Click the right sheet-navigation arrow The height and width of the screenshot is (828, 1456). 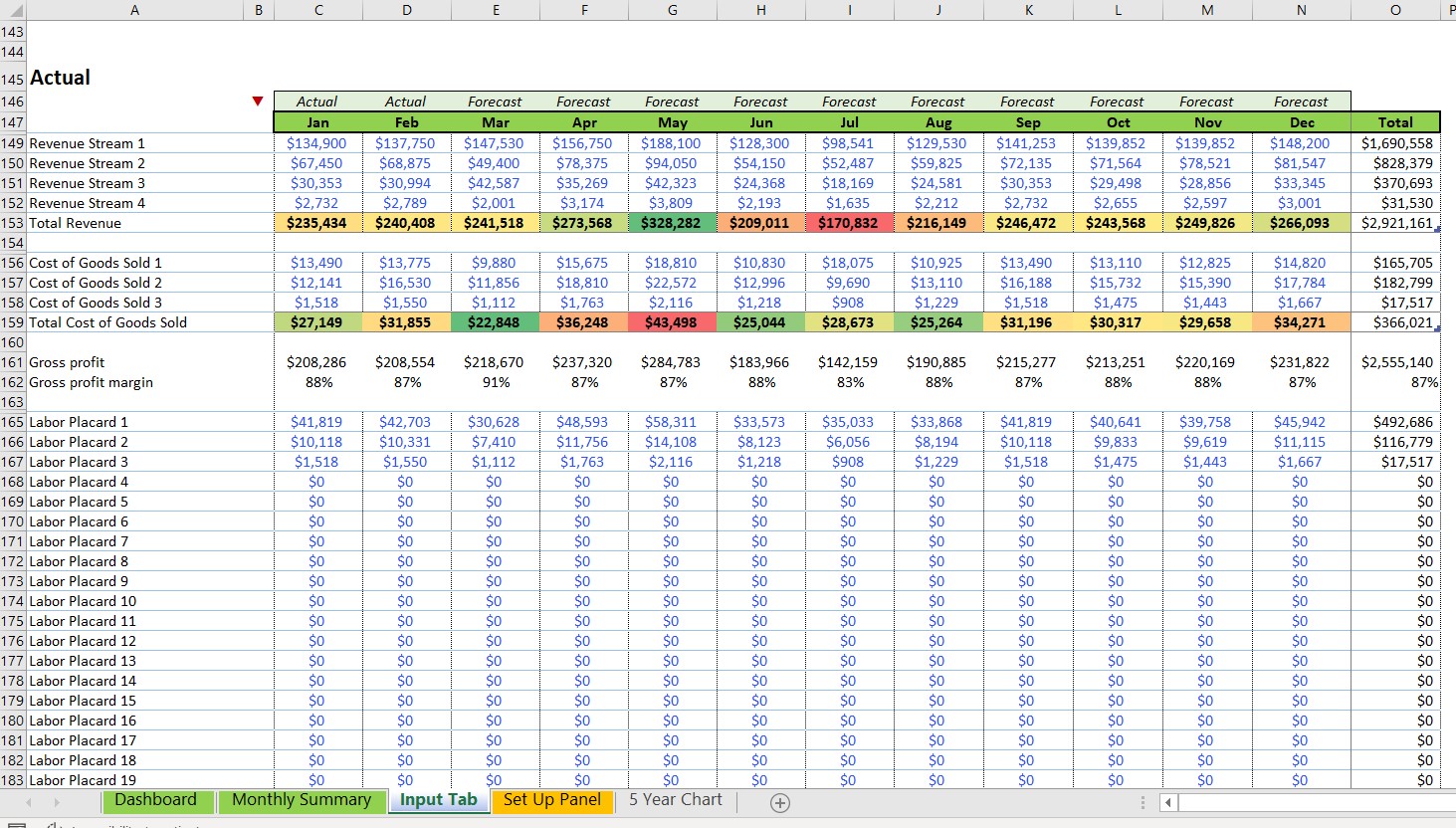coord(58,802)
